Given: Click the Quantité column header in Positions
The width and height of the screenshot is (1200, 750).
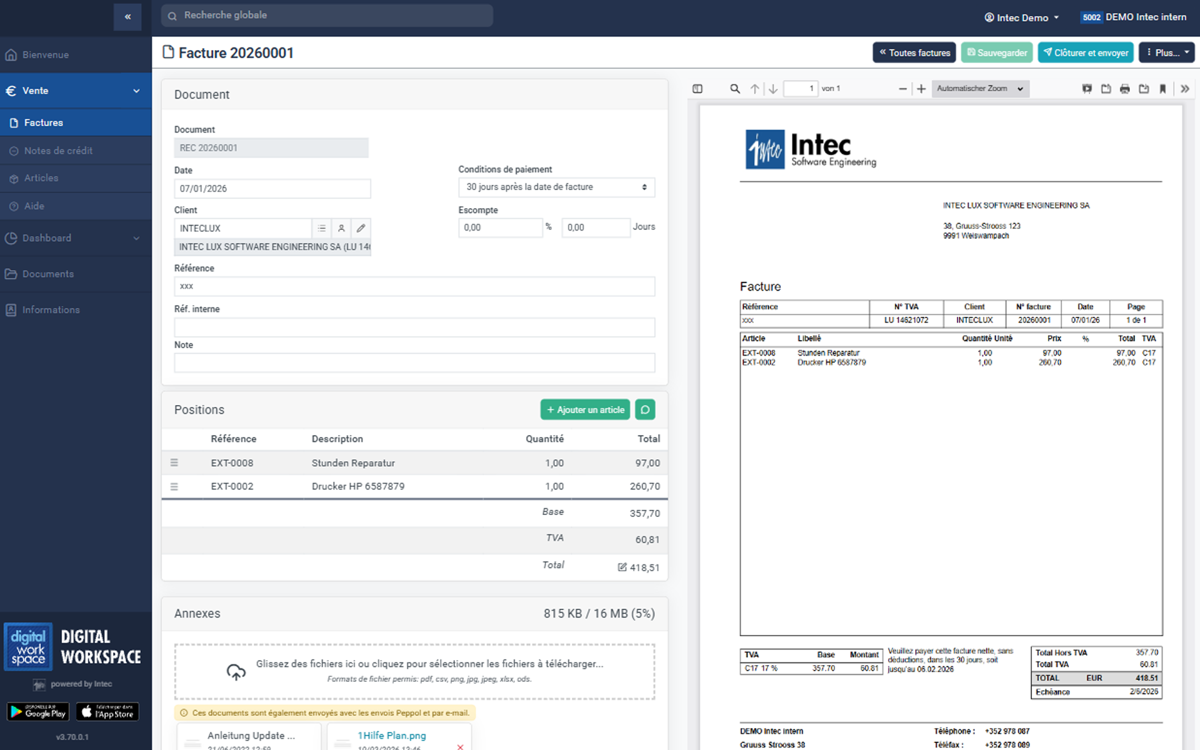Looking at the screenshot, I should [545, 439].
